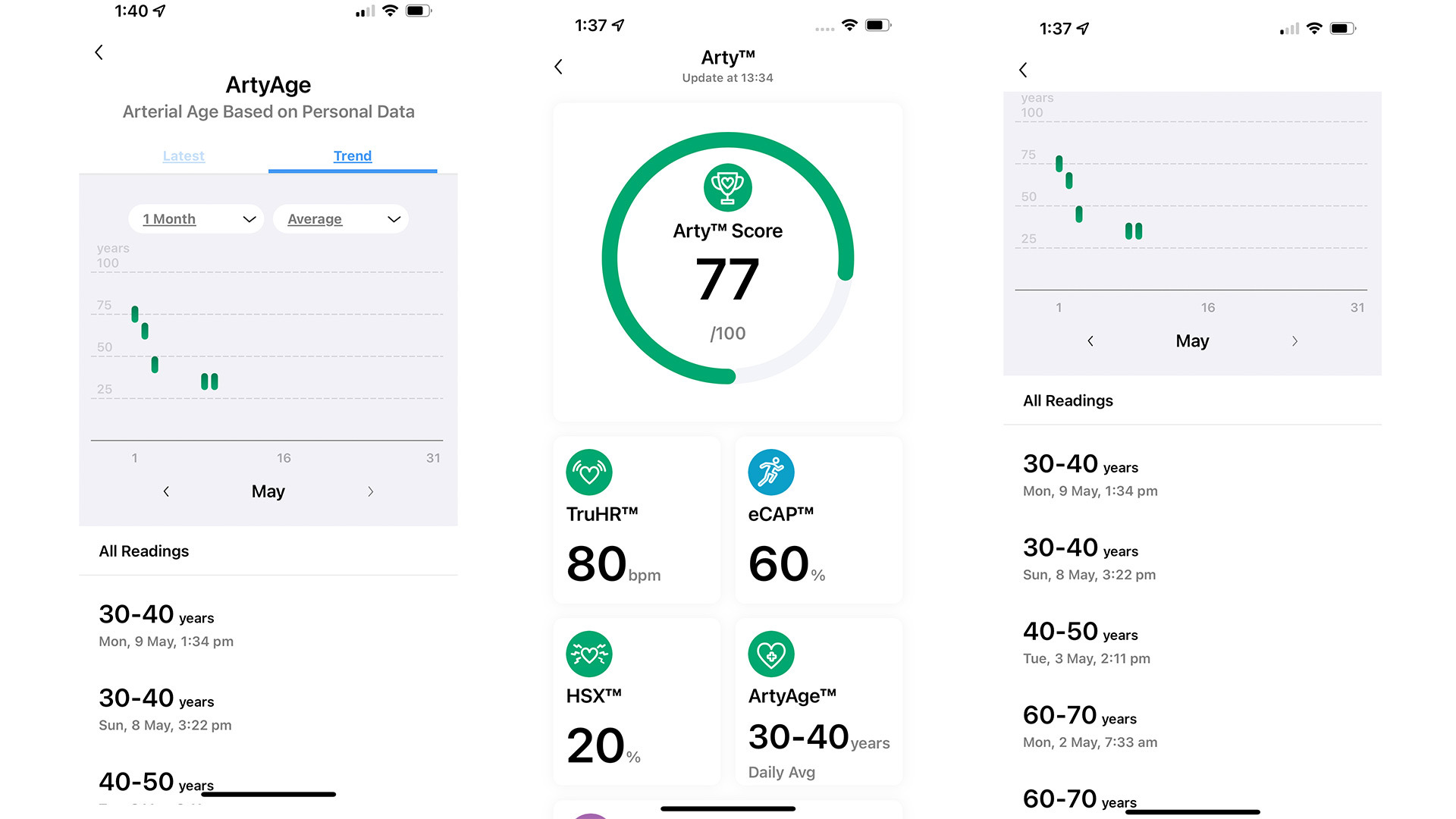Select the Trend tab on ArtyAge

pos(351,155)
